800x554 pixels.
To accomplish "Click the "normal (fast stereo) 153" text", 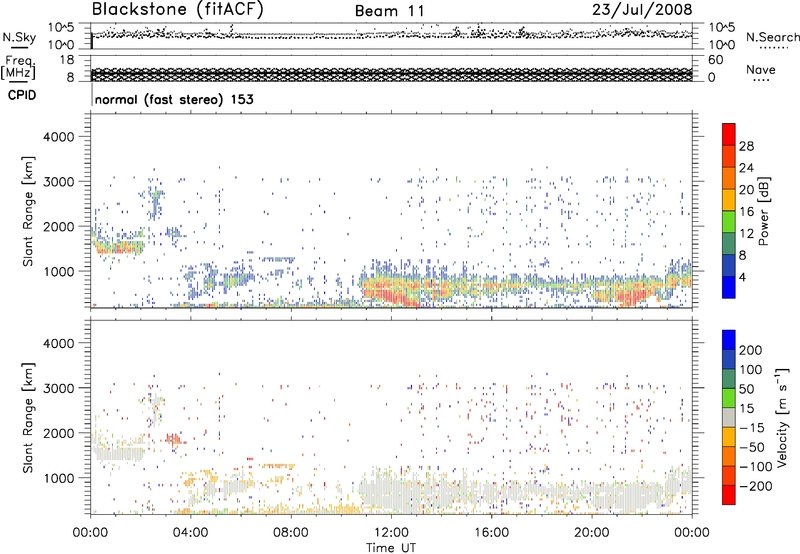I will (x=174, y=100).
